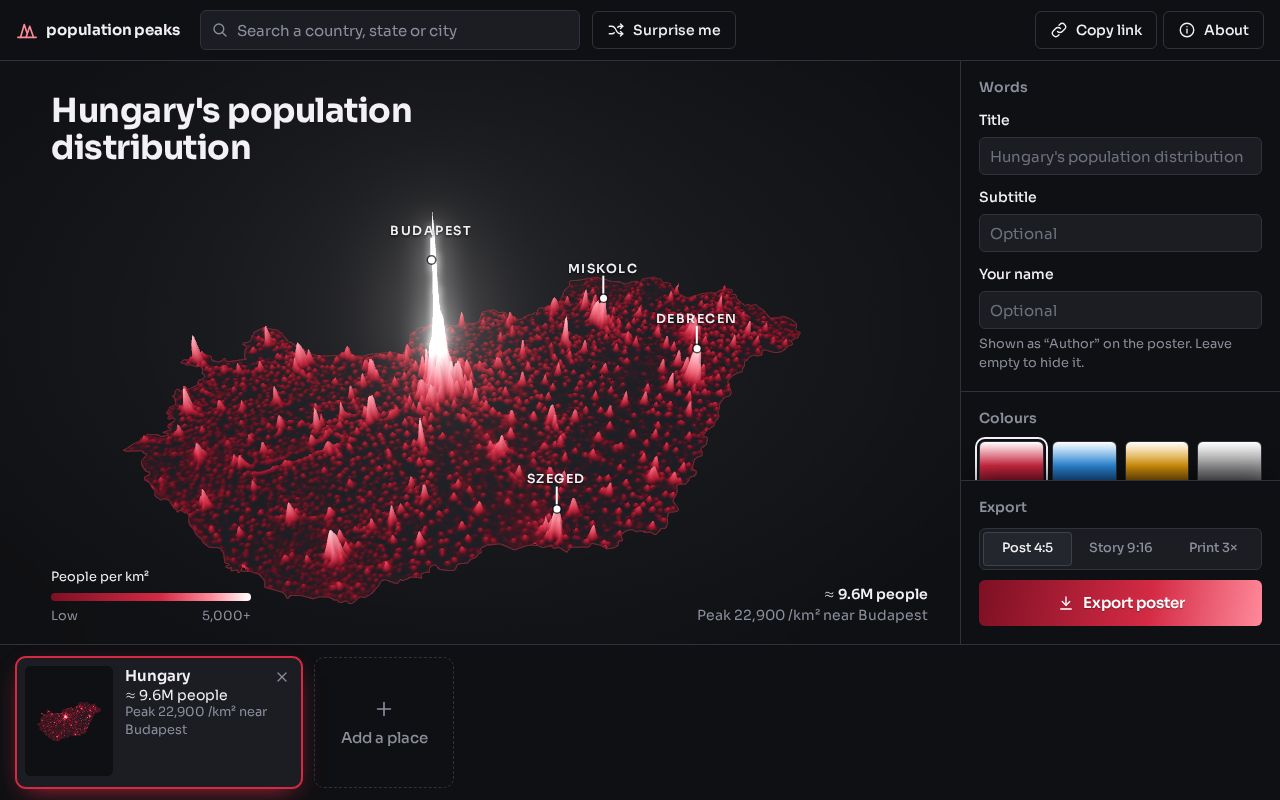Image resolution: width=1280 pixels, height=800 pixels.
Task: Click the People per km² density gradient bar
Action: point(151,597)
